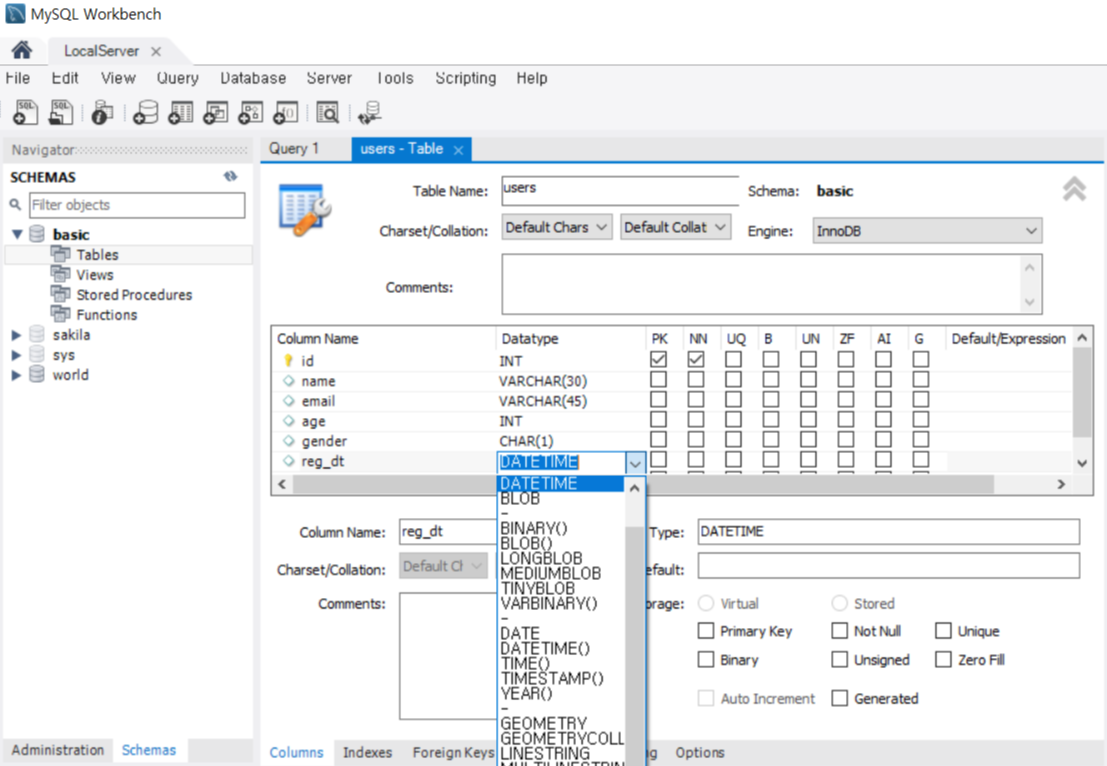Open the object inspector info icon
This screenshot has height=766, width=1107.
pos(102,112)
